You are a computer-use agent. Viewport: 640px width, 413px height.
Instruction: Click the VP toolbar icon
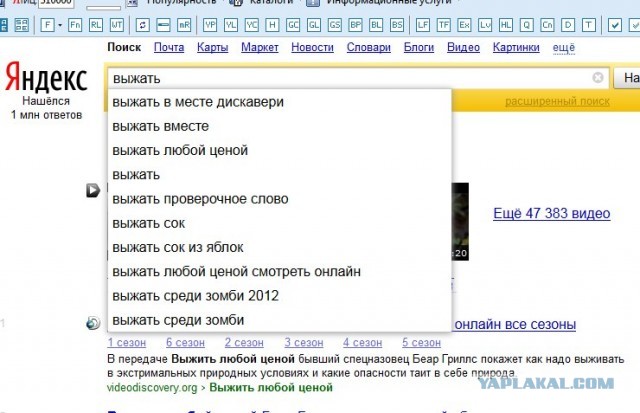pos(210,25)
